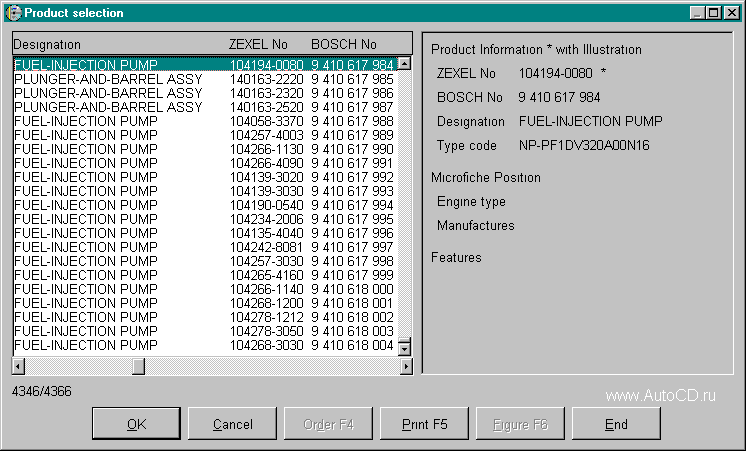746x451 pixels.
Task: Click the Print F5 button
Action: tap(424, 423)
